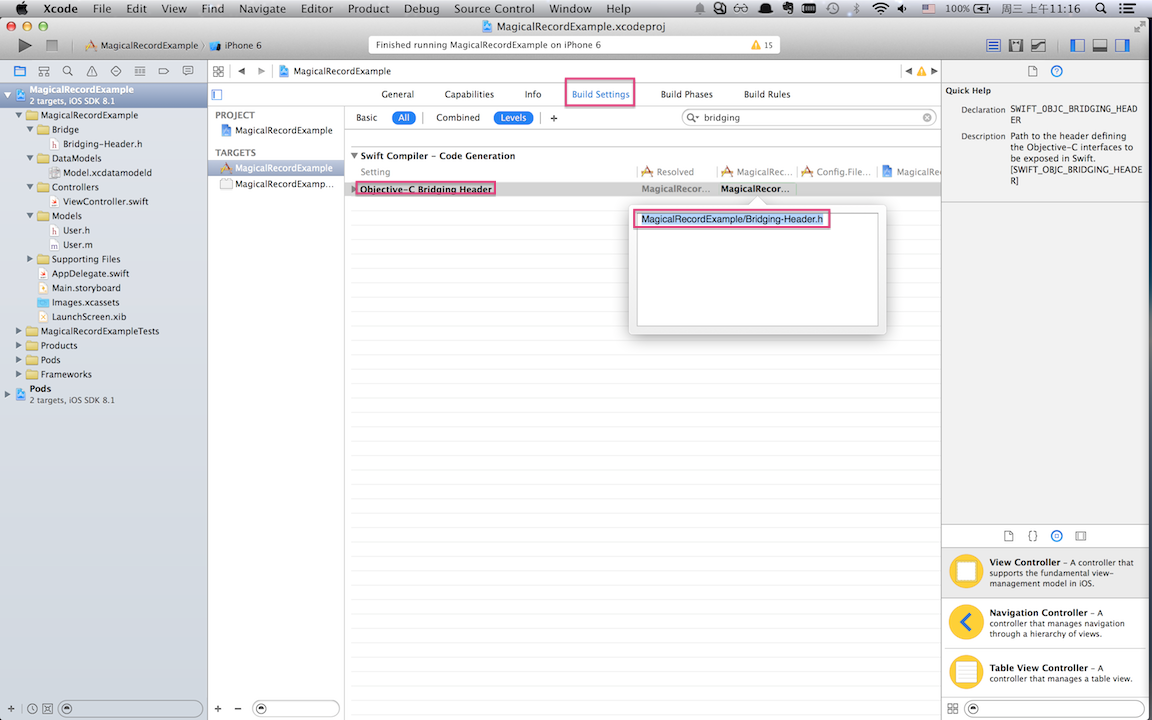
Task: Click the issue warning count indicator
Action: (762, 45)
